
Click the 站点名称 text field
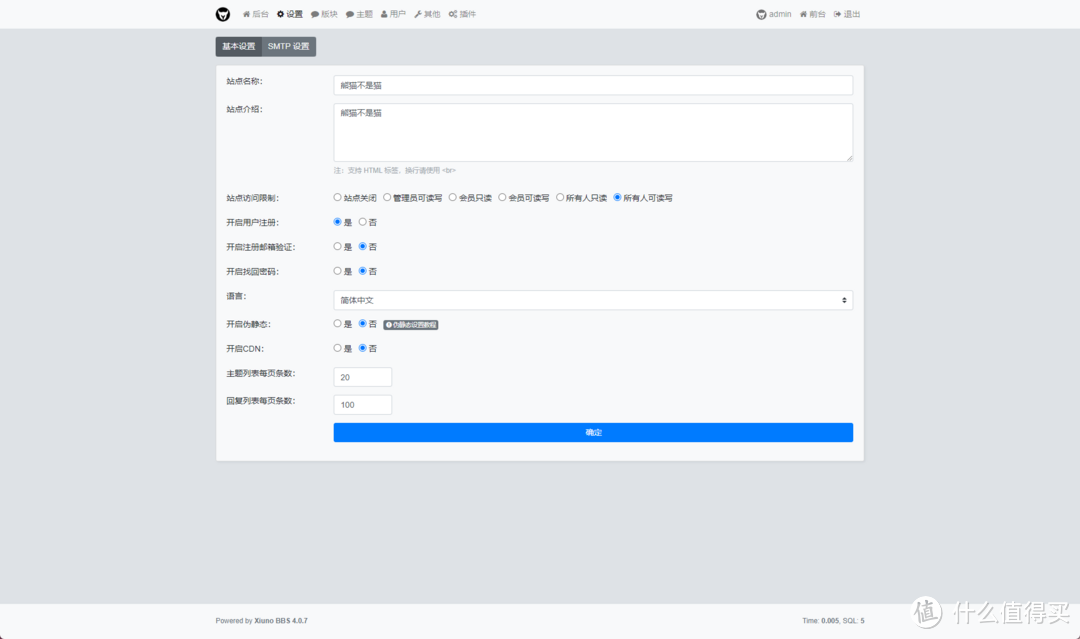coord(593,85)
